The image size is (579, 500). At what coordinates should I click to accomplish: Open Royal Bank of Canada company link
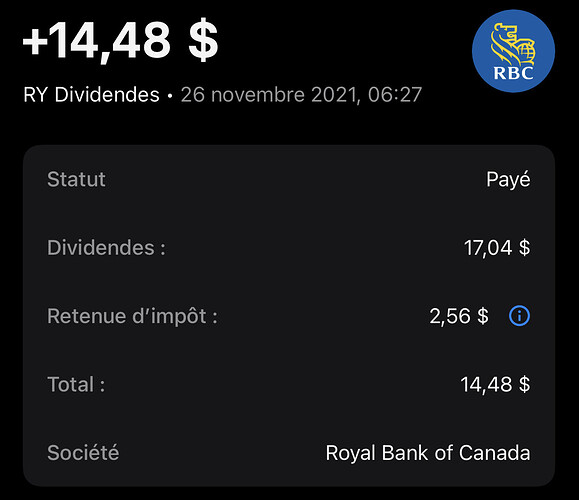point(428,453)
